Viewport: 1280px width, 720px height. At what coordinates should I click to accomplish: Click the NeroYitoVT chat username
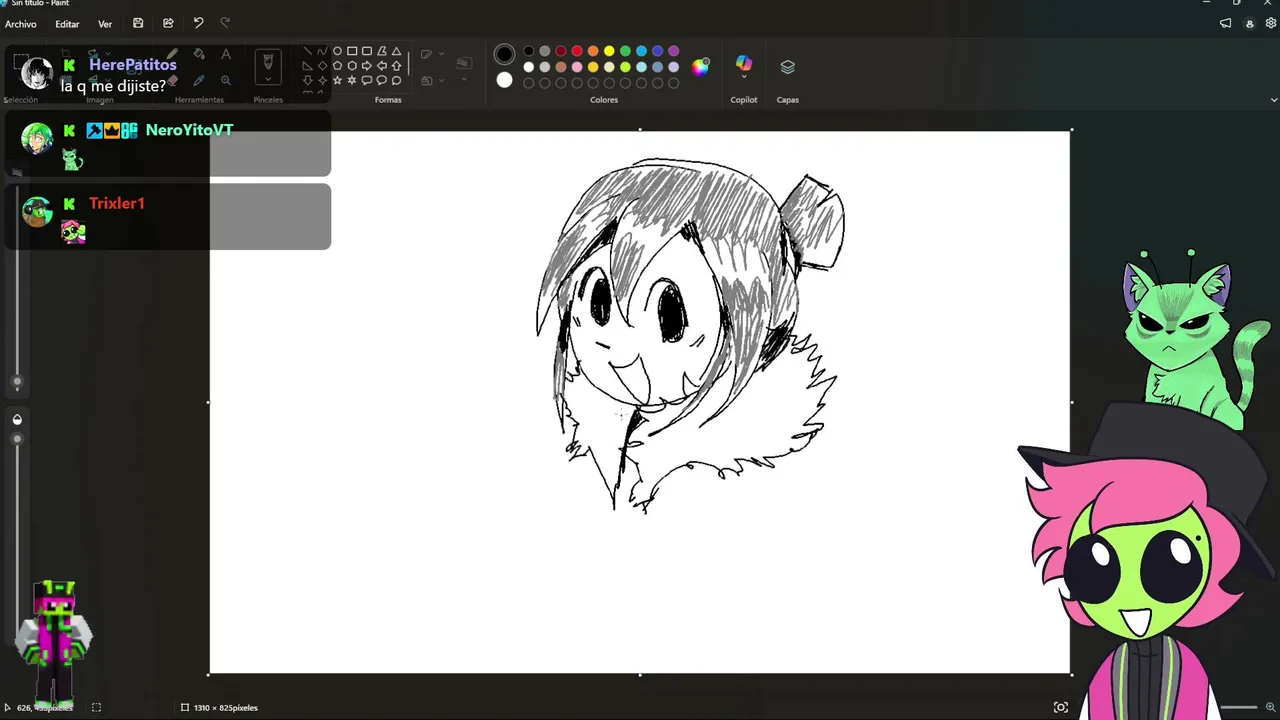[189, 130]
